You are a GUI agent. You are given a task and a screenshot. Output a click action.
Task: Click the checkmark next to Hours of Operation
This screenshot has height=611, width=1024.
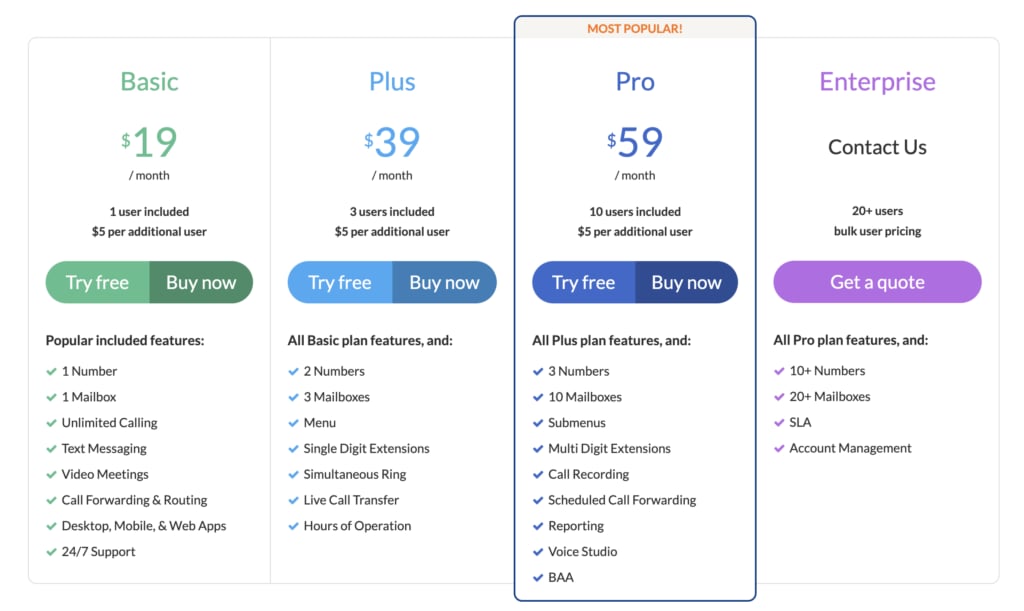[x=293, y=526]
